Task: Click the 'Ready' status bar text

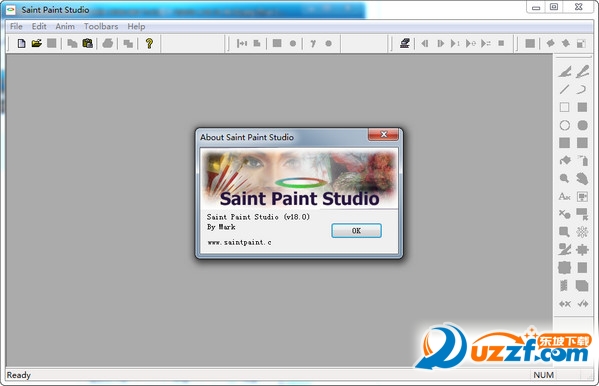Action: 19,375
